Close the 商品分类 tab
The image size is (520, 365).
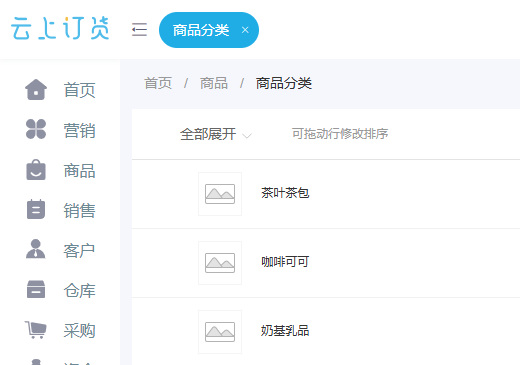coord(245,30)
